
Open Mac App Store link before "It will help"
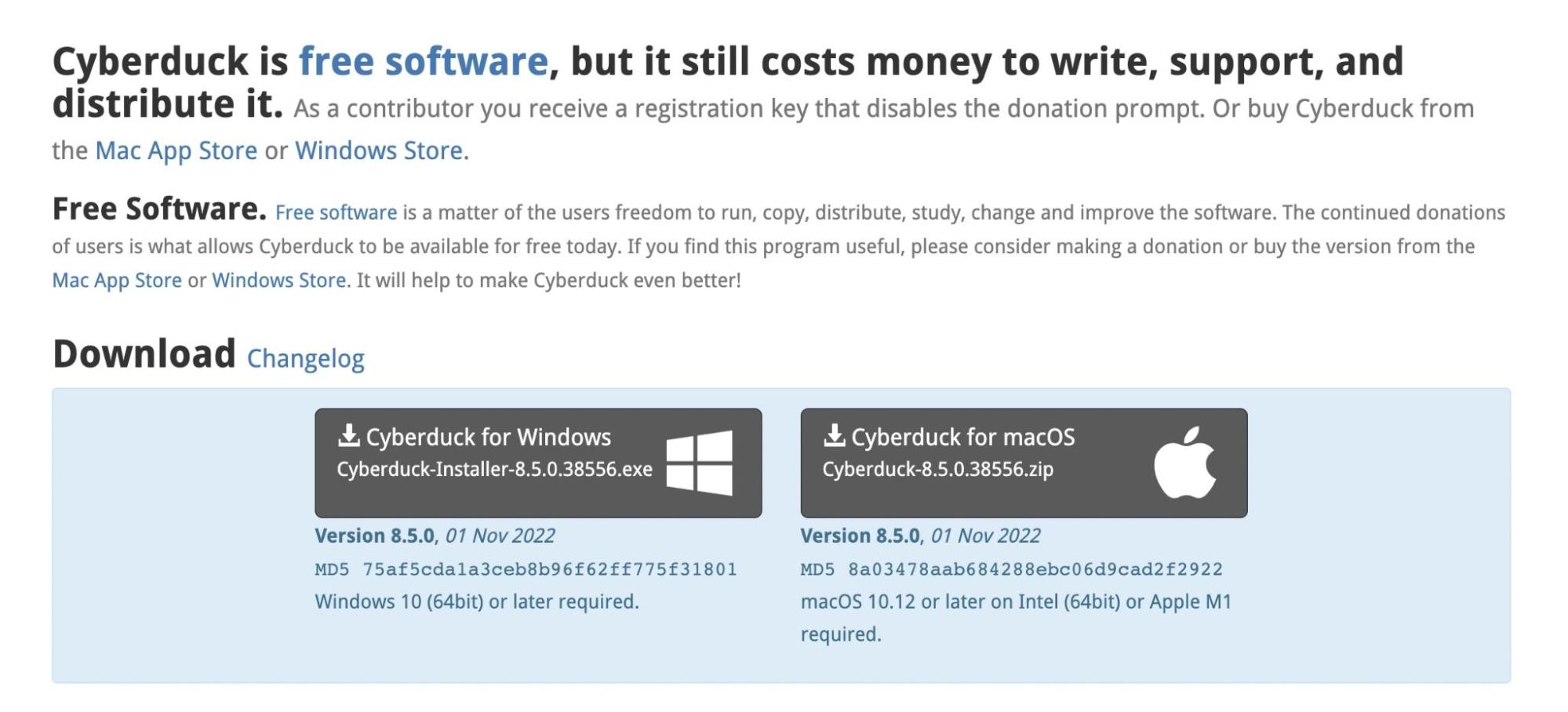pyautogui.click(x=117, y=280)
